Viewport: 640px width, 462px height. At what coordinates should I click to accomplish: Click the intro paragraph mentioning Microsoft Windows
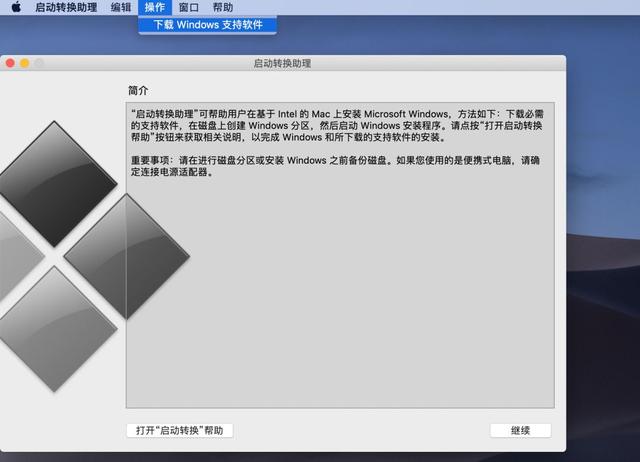tap(337, 125)
